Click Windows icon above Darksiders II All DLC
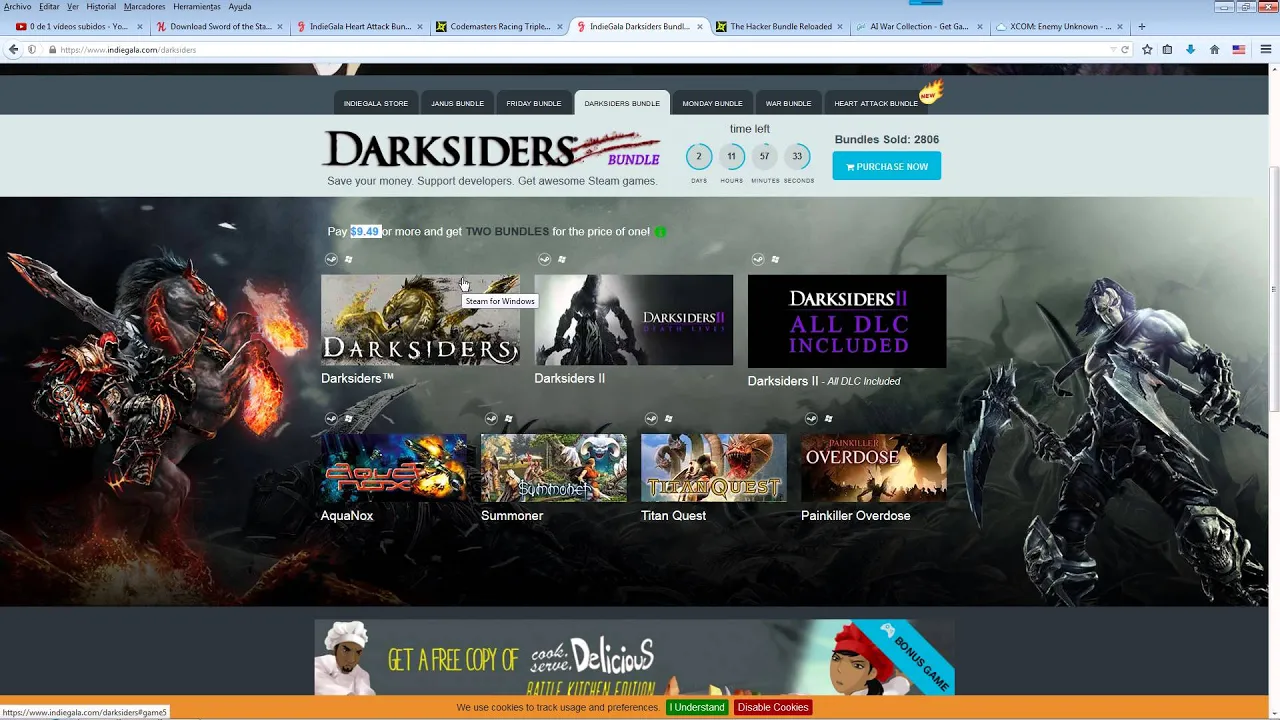This screenshot has width=1280, height=720. point(774,259)
